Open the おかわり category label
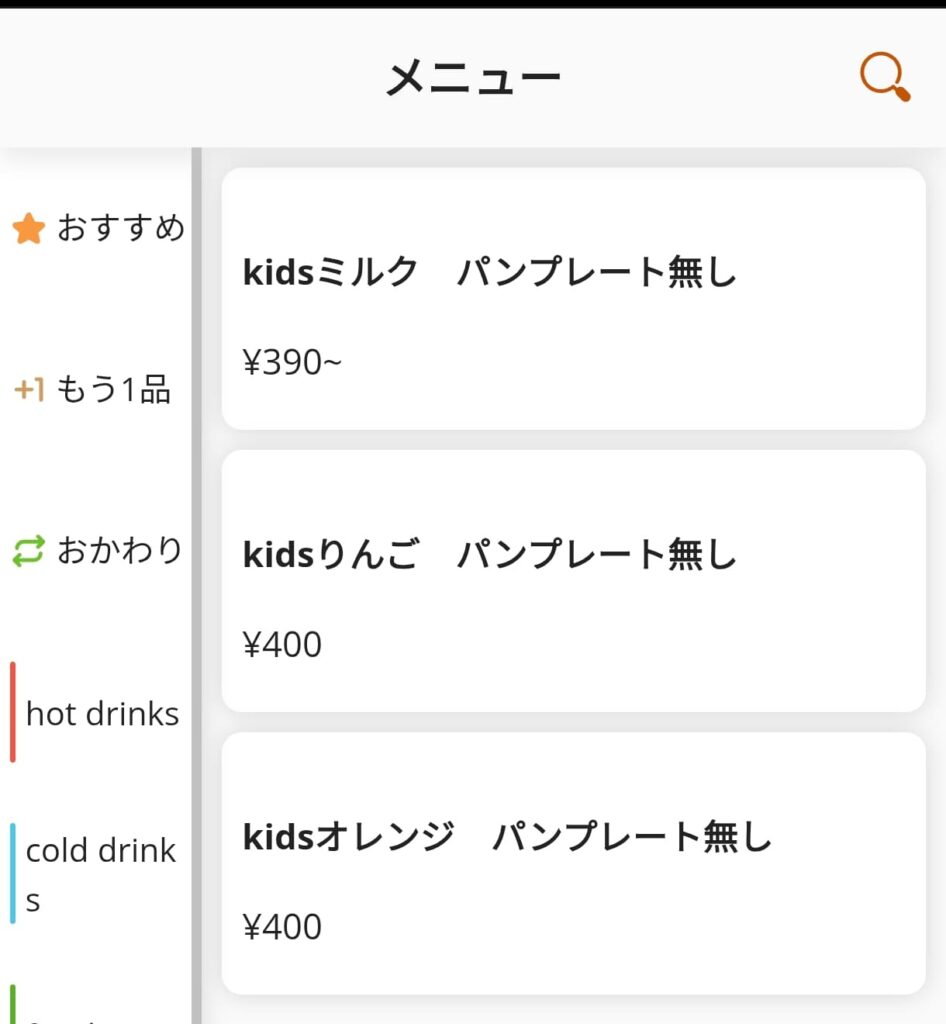Screen dimensions: 946x1024 pos(120,551)
